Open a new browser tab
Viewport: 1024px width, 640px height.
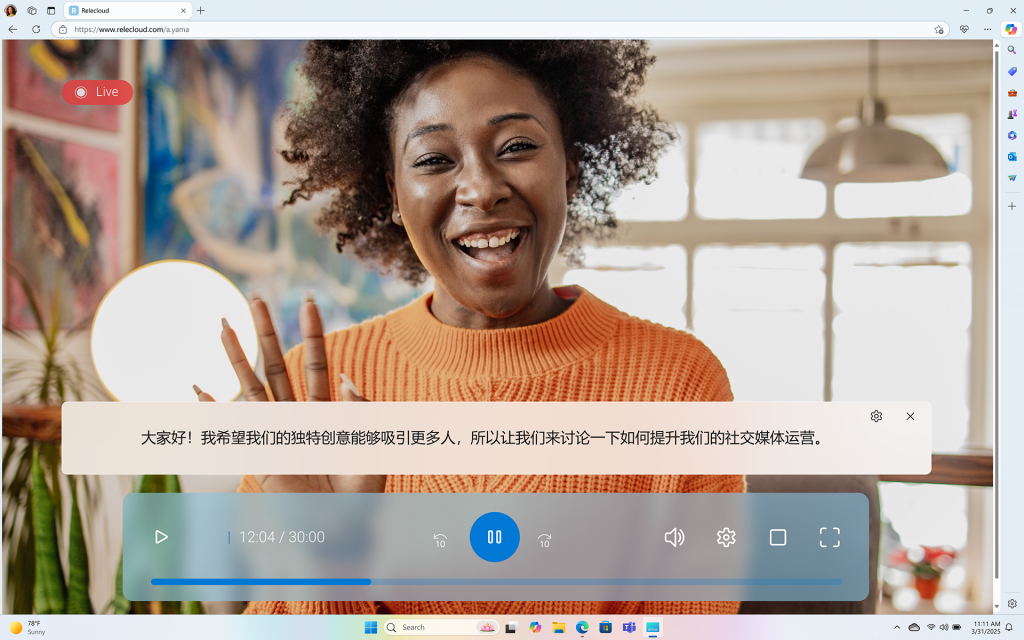[x=201, y=11]
